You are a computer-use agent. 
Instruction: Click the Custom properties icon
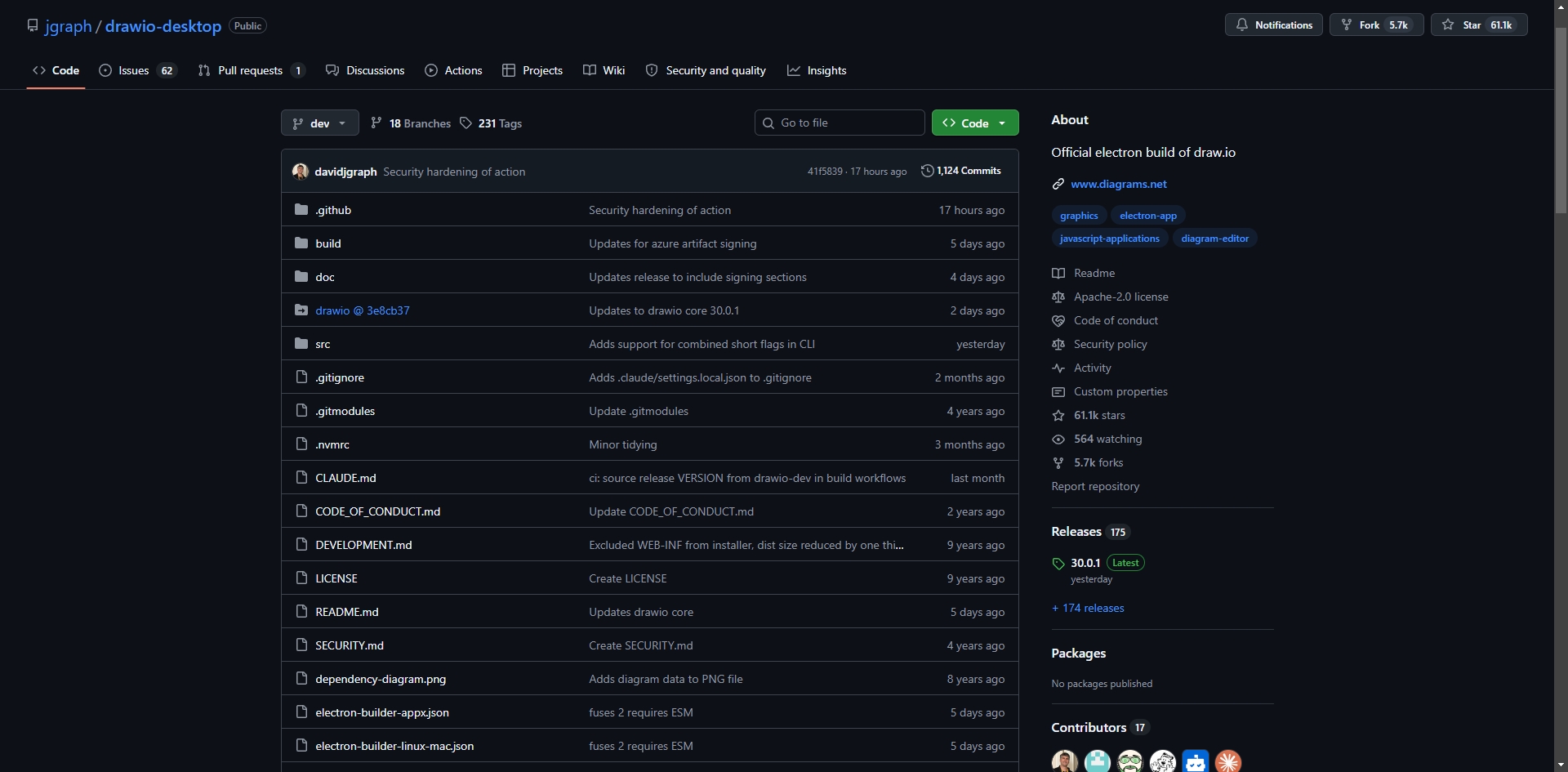1058,391
